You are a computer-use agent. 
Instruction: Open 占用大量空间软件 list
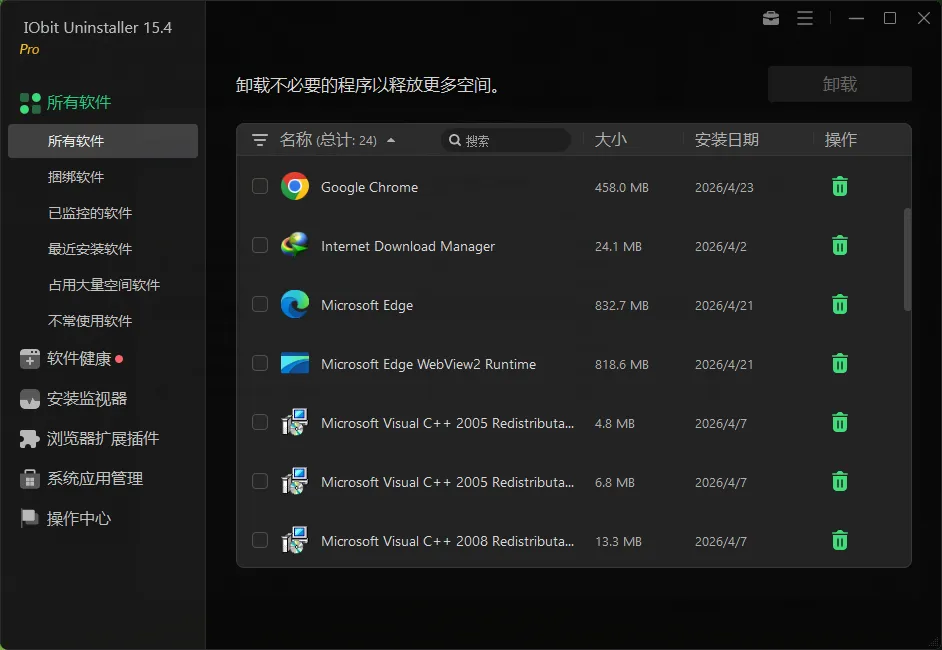104,285
